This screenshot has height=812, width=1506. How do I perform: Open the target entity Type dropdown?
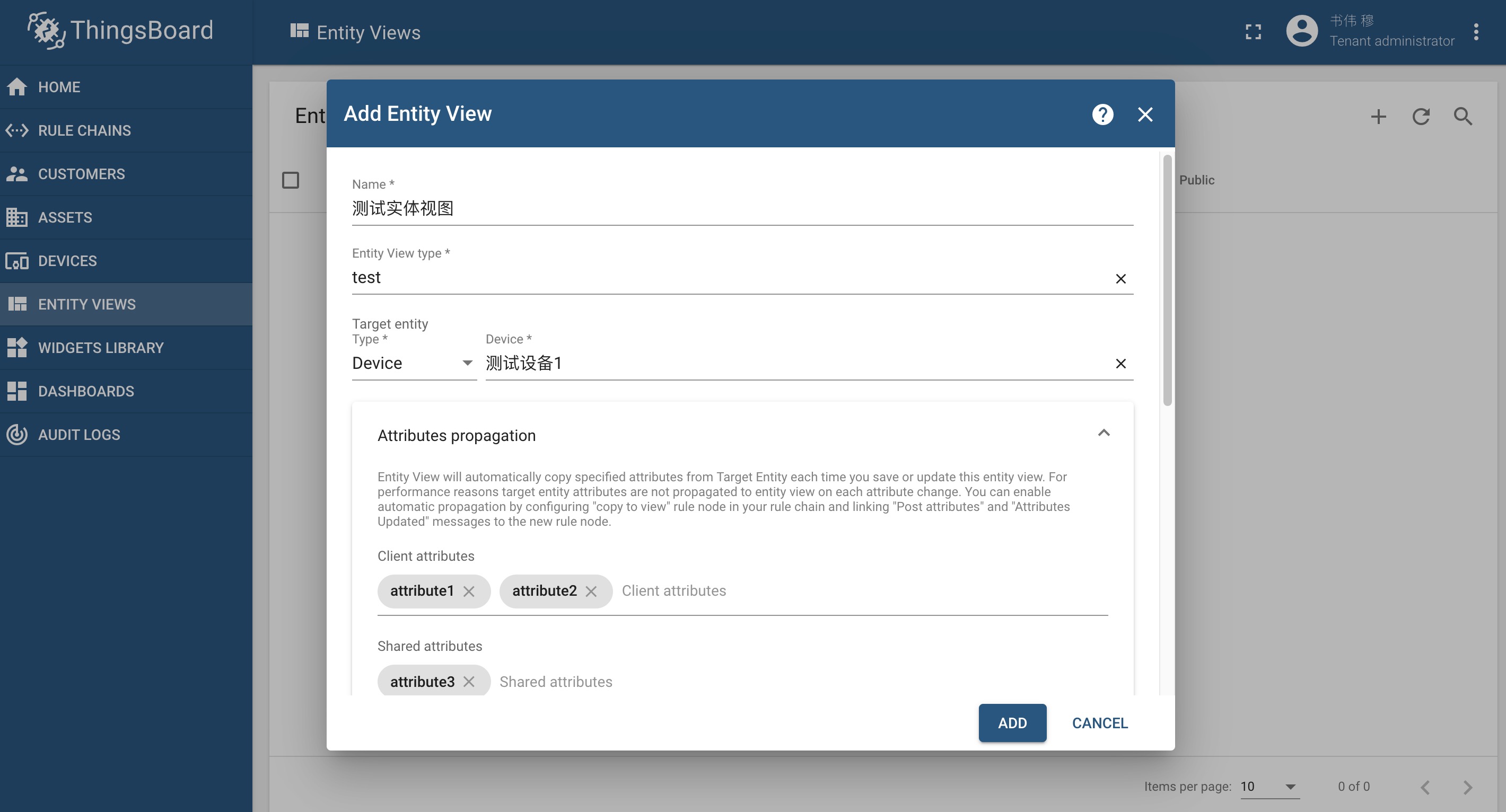pyautogui.click(x=413, y=364)
